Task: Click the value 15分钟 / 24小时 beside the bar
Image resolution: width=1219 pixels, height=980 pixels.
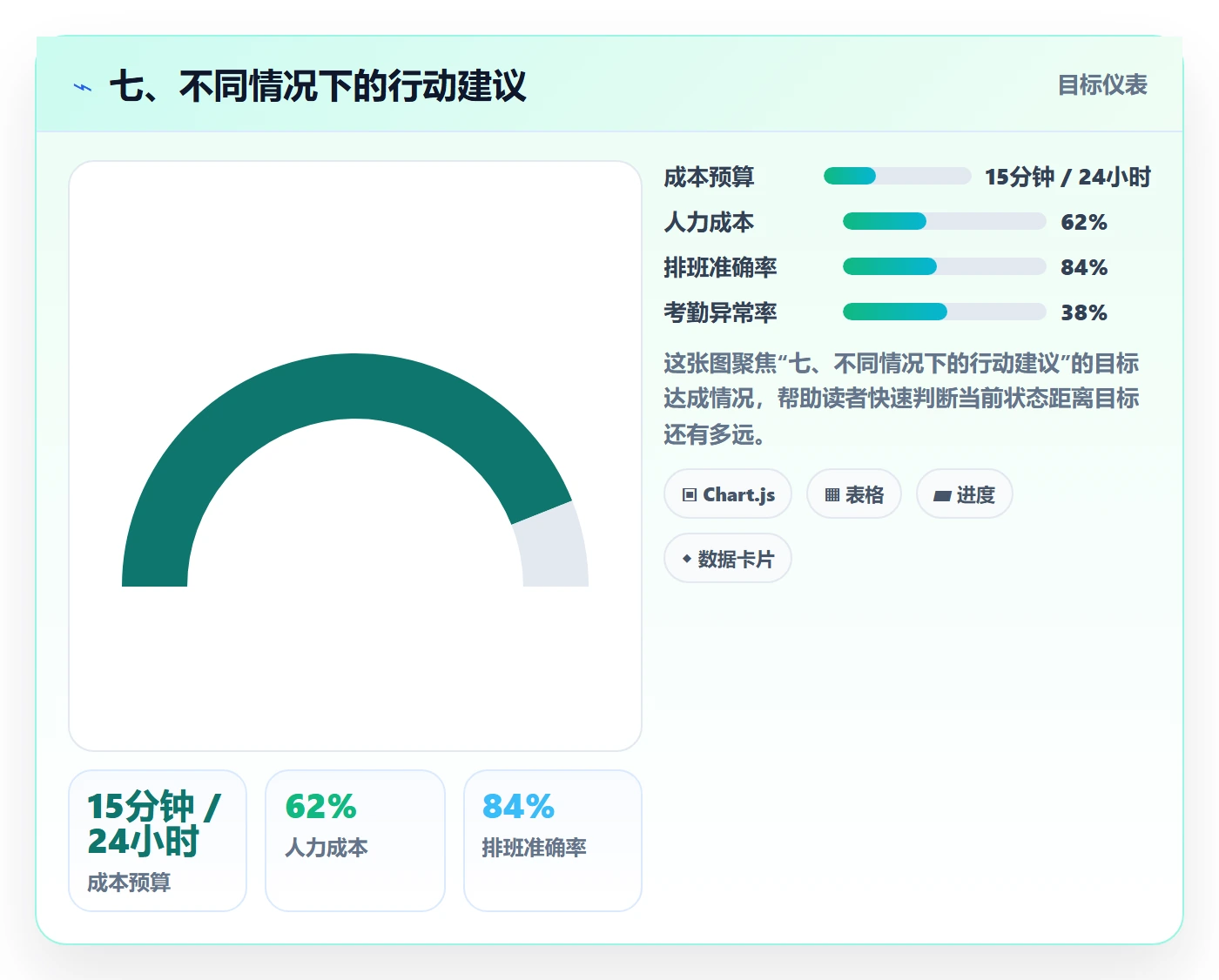Action: (x=1067, y=177)
